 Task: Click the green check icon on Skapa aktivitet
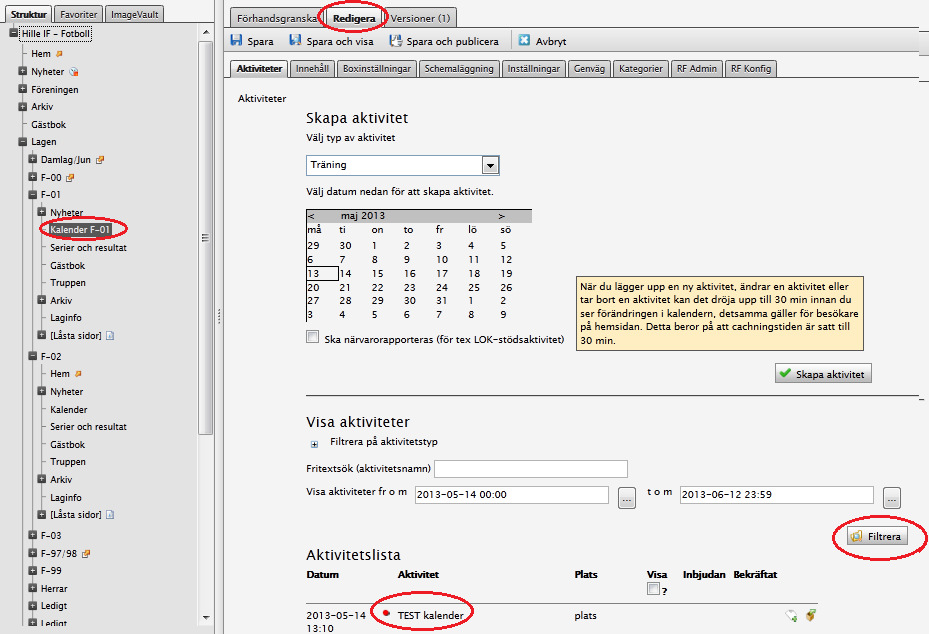coord(785,373)
